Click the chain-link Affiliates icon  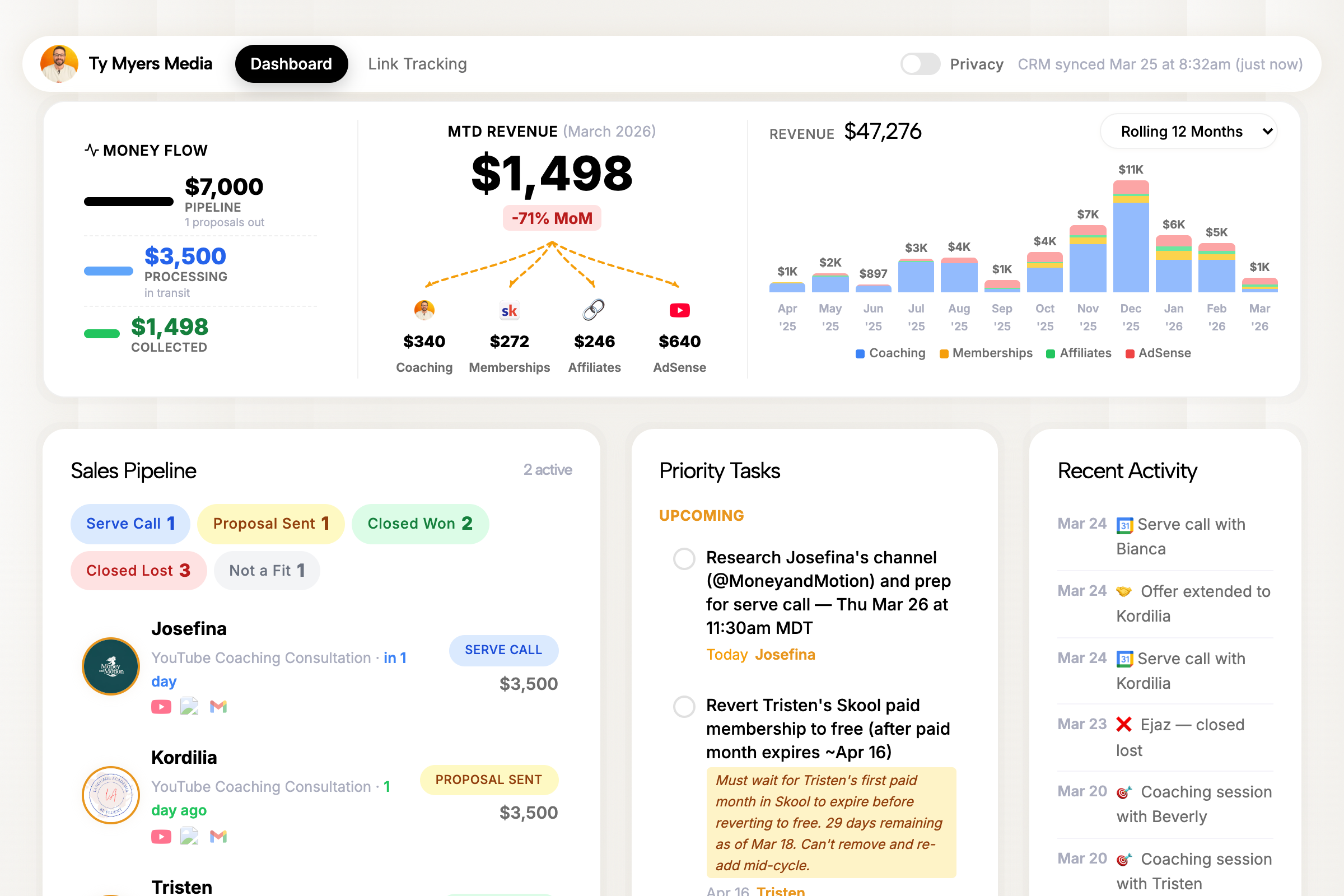click(594, 310)
